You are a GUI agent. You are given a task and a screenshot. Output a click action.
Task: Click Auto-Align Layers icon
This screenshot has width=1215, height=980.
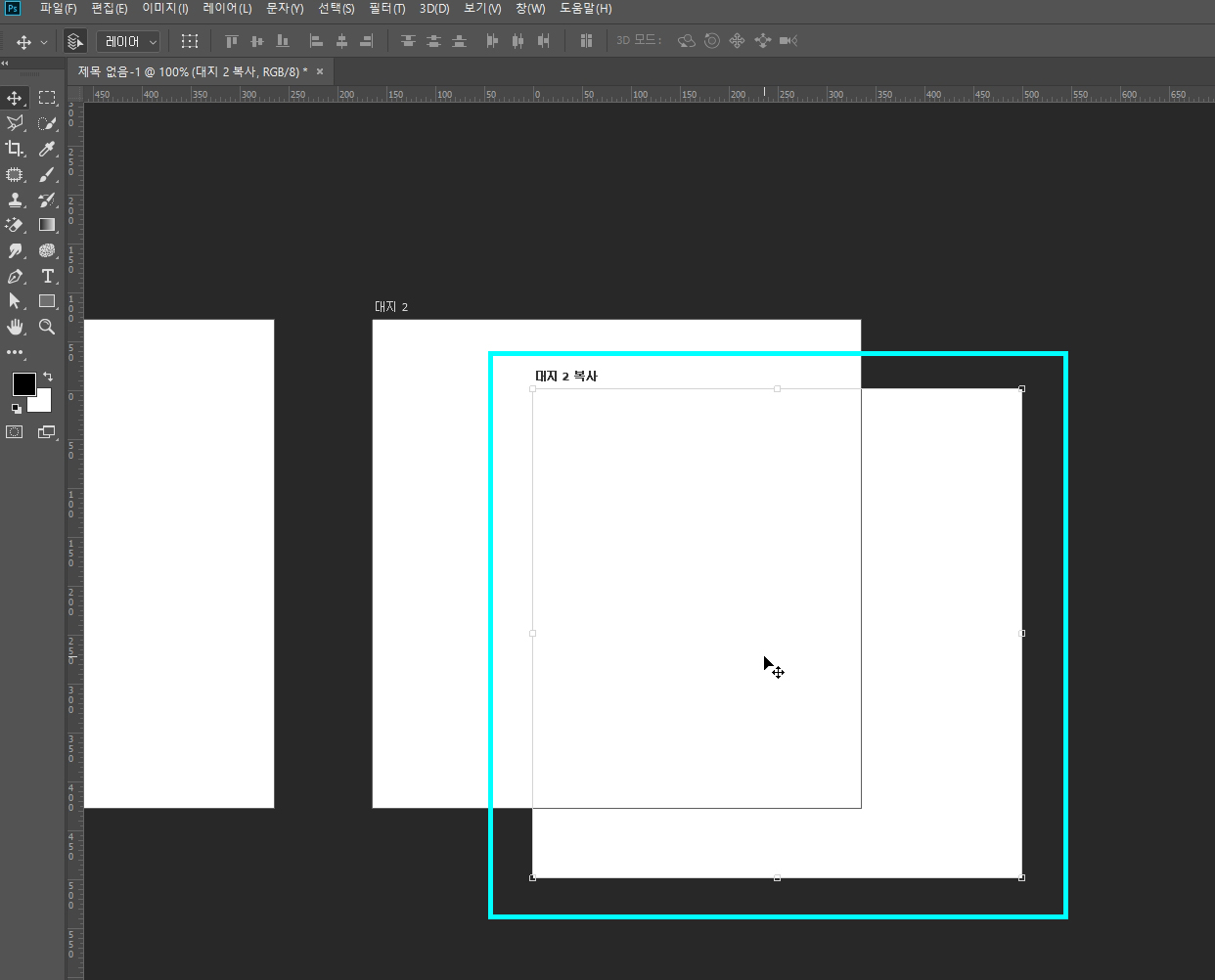[x=586, y=41]
